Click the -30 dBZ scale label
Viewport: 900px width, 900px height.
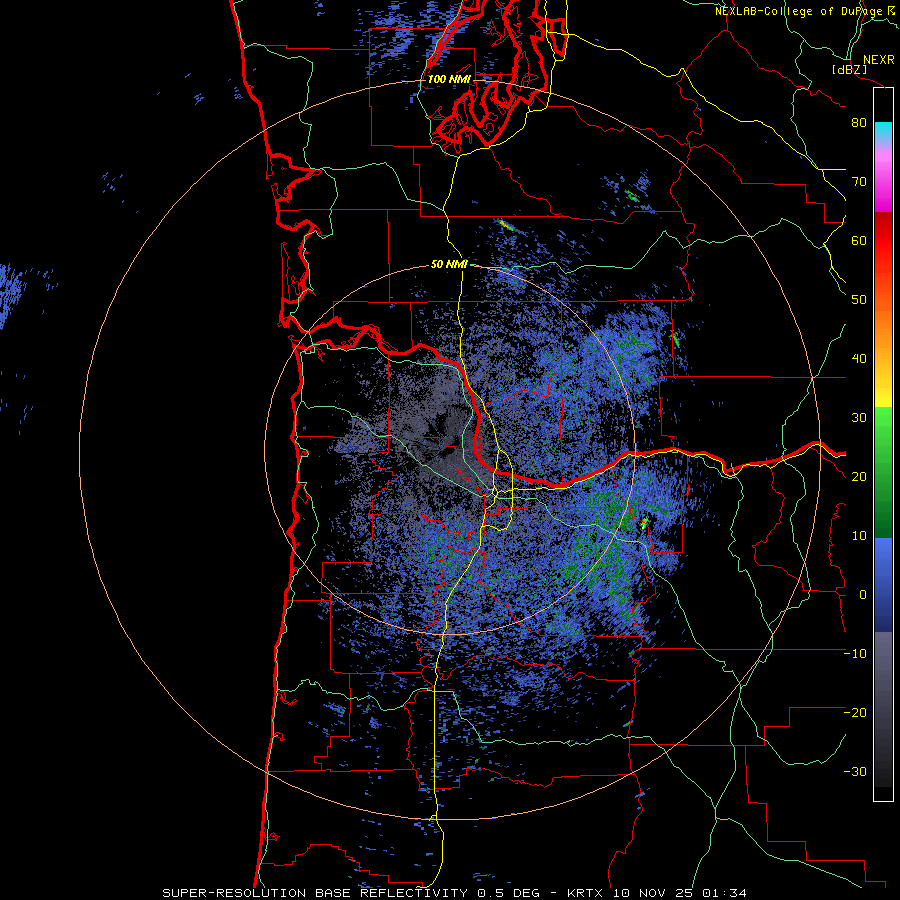[855, 772]
